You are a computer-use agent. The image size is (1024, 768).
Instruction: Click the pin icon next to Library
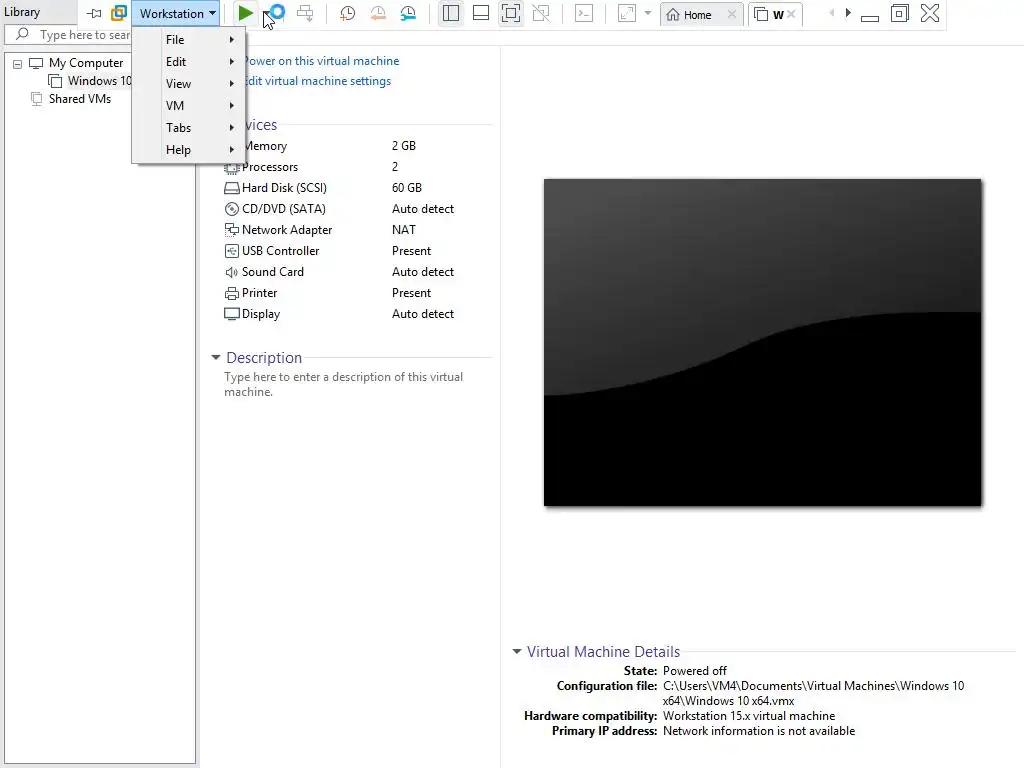pos(94,13)
